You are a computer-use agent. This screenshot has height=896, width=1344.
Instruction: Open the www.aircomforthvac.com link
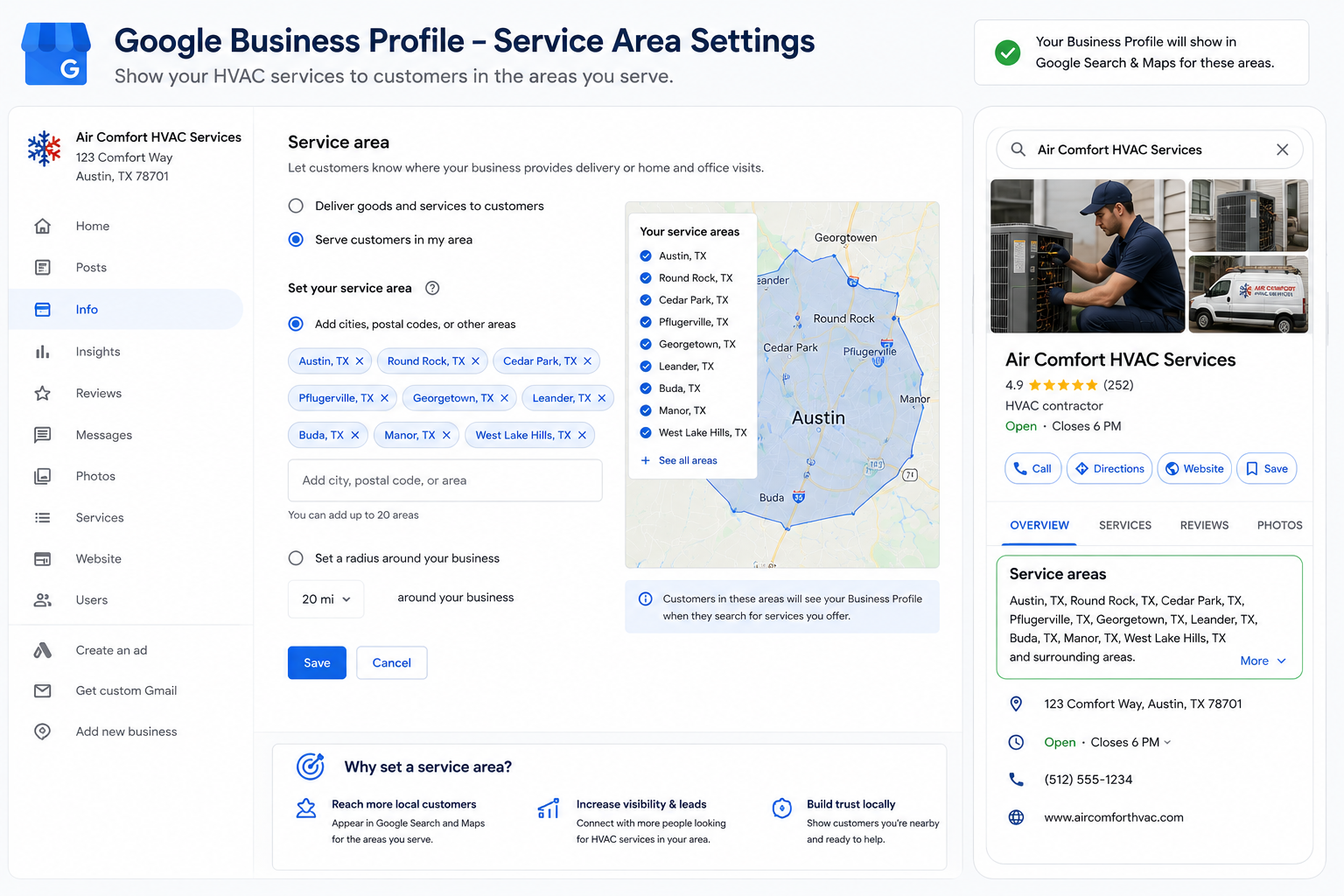(1113, 817)
